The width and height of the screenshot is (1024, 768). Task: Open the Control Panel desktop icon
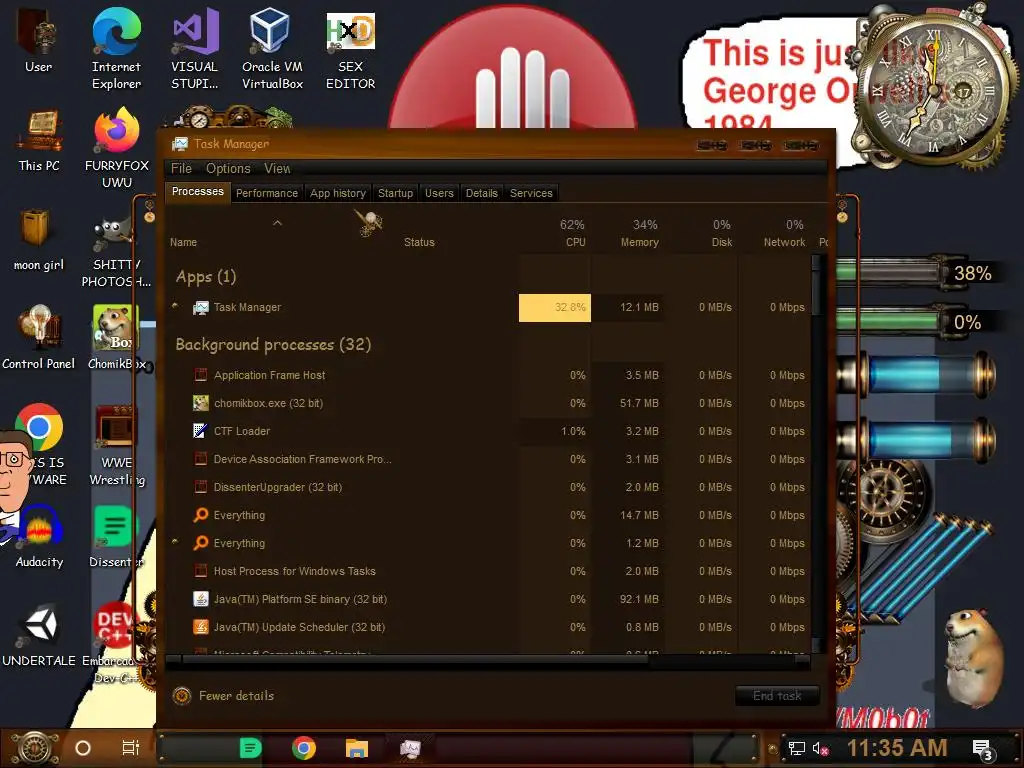click(39, 338)
